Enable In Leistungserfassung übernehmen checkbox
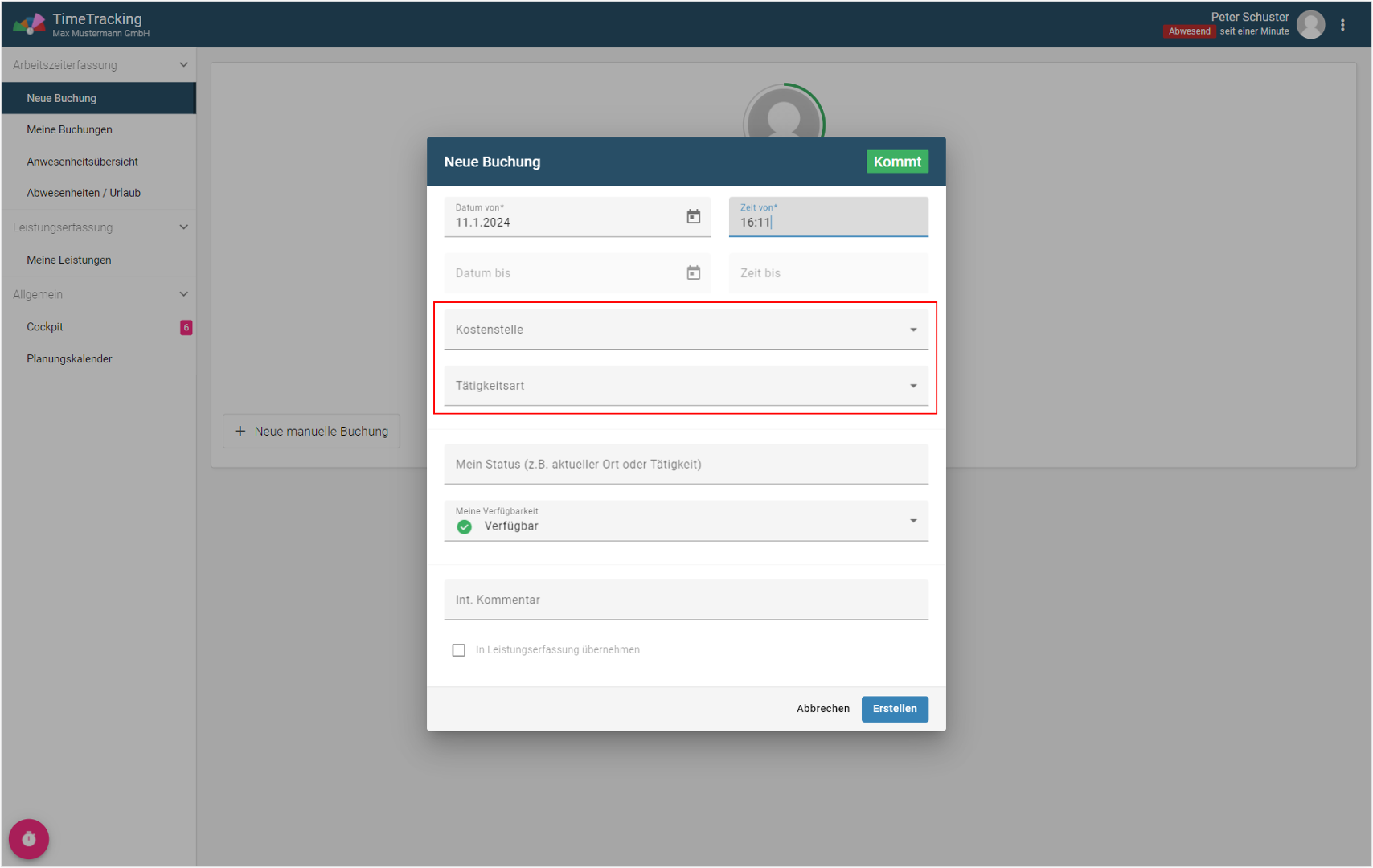Screen dimensions: 1373x868 pos(458,650)
